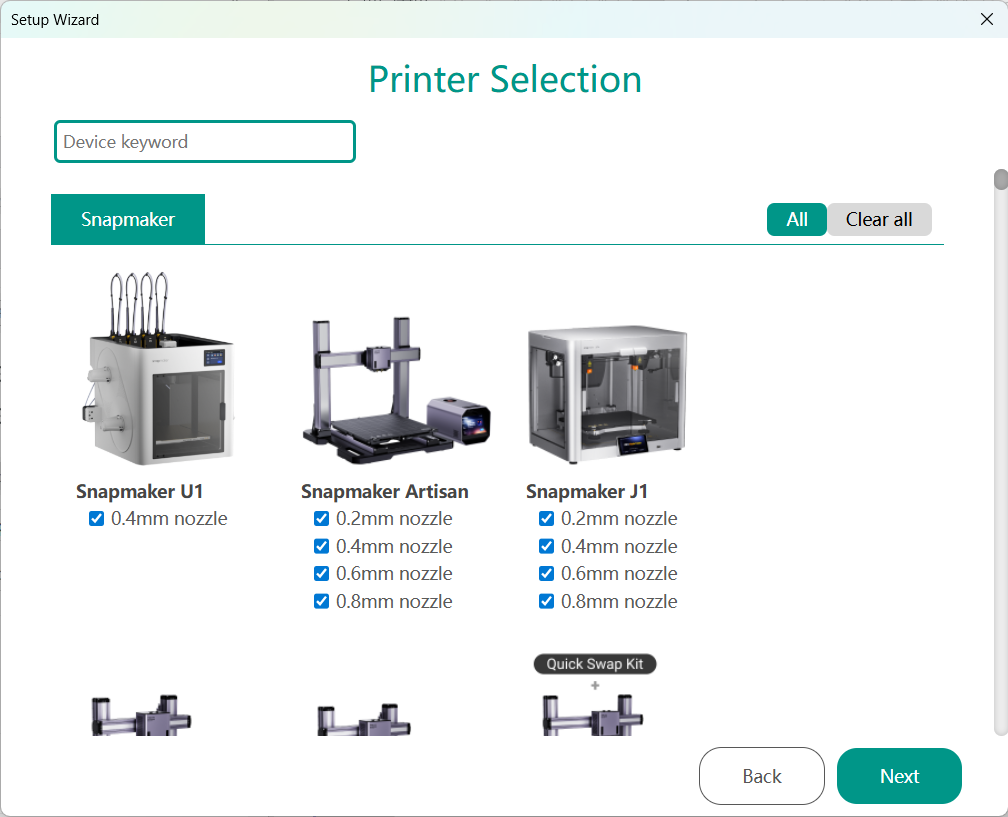This screenshot has width=1008, height=817.
Task: Uncheck Snapmaker J1 0.6mm nozzle
Action: [547, 574]
